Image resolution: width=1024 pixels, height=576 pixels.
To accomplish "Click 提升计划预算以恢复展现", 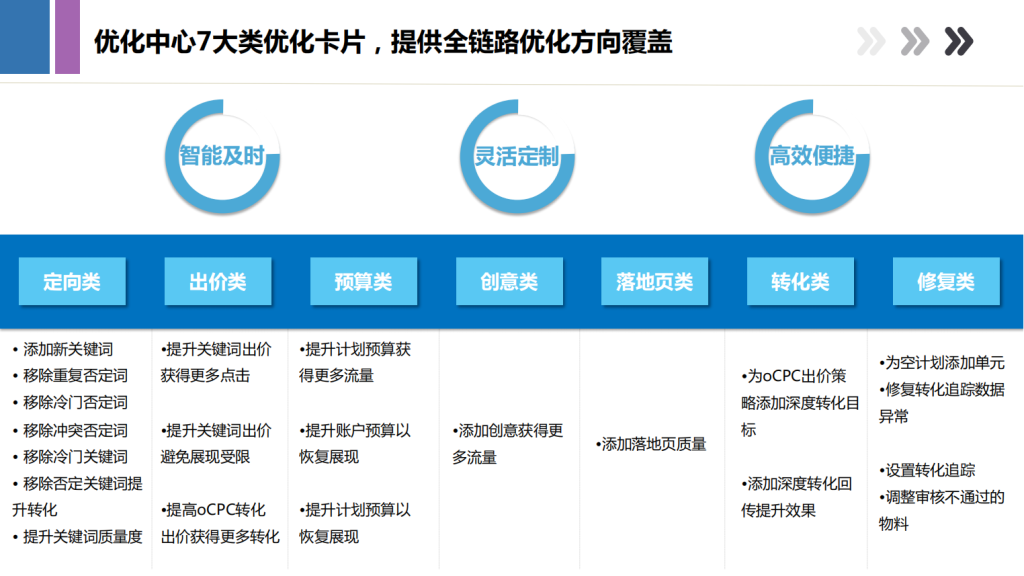I will [355, 523].
